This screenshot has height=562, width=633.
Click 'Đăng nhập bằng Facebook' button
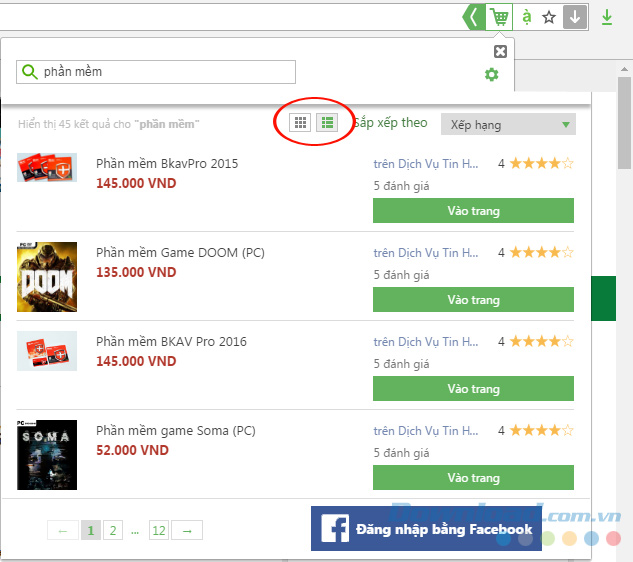[426, 528]
